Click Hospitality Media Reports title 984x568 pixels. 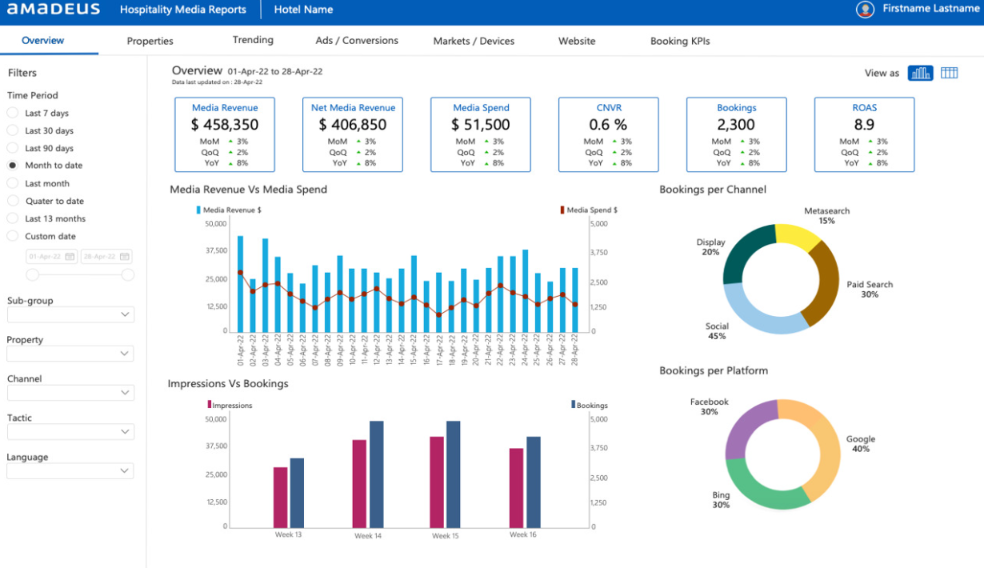183,9
